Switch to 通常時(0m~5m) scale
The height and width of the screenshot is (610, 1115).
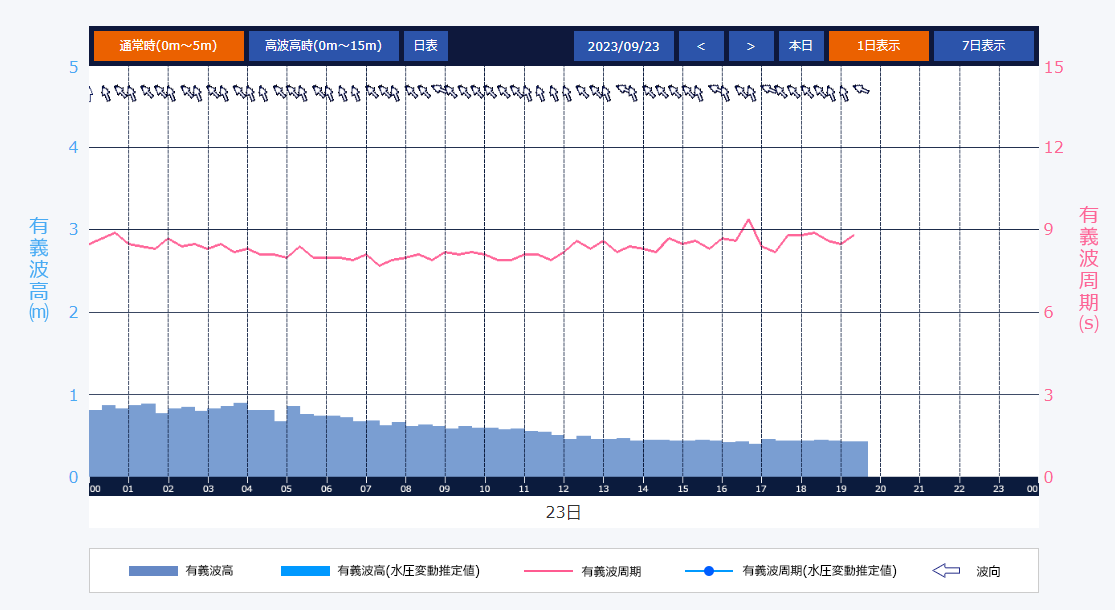pyautogui.click(x=168, y=46)
